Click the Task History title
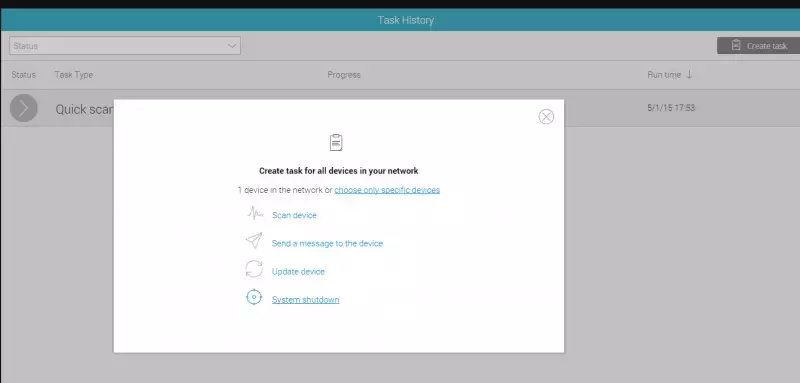The image size is (800, 383). 406,20
